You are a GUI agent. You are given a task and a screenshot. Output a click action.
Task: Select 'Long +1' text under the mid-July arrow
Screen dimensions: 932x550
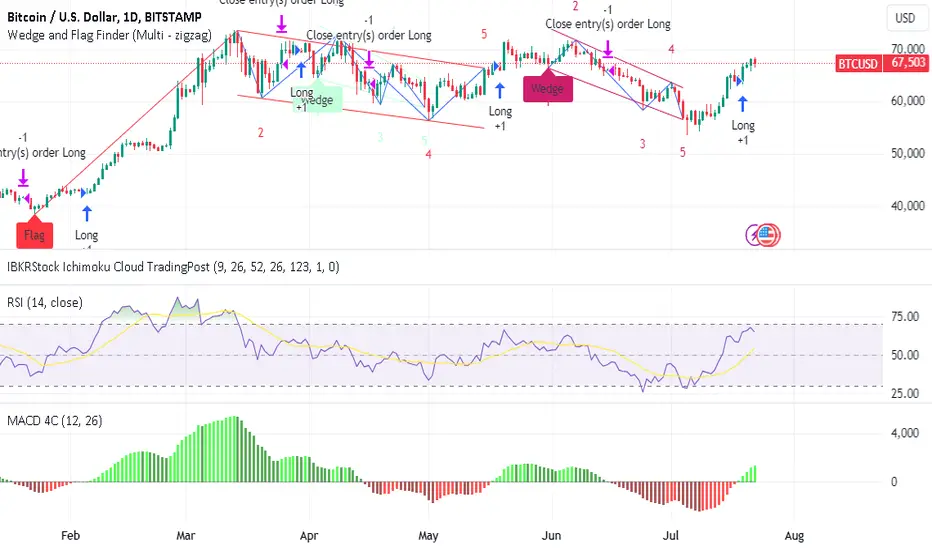click(x=743, y=133)
